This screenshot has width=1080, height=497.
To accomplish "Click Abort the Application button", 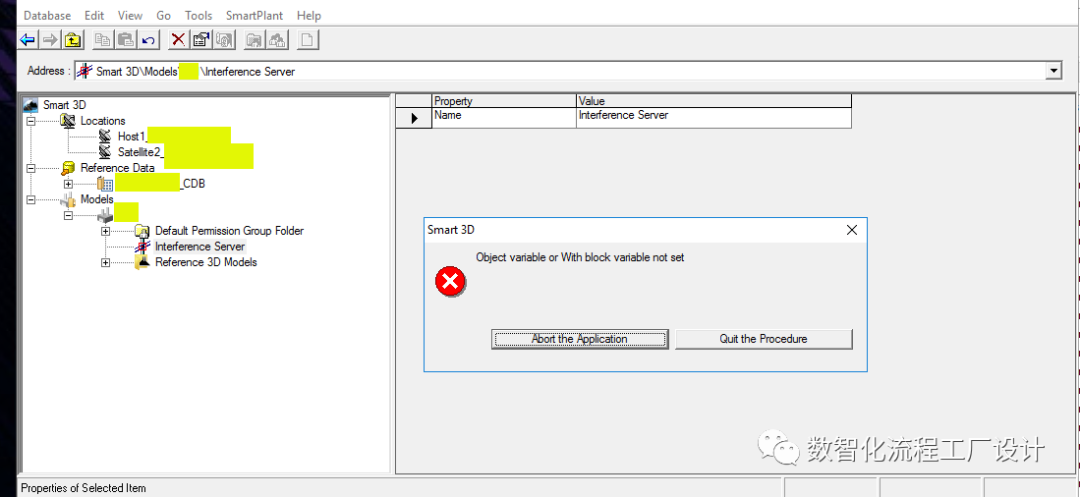I will [579, 339].
